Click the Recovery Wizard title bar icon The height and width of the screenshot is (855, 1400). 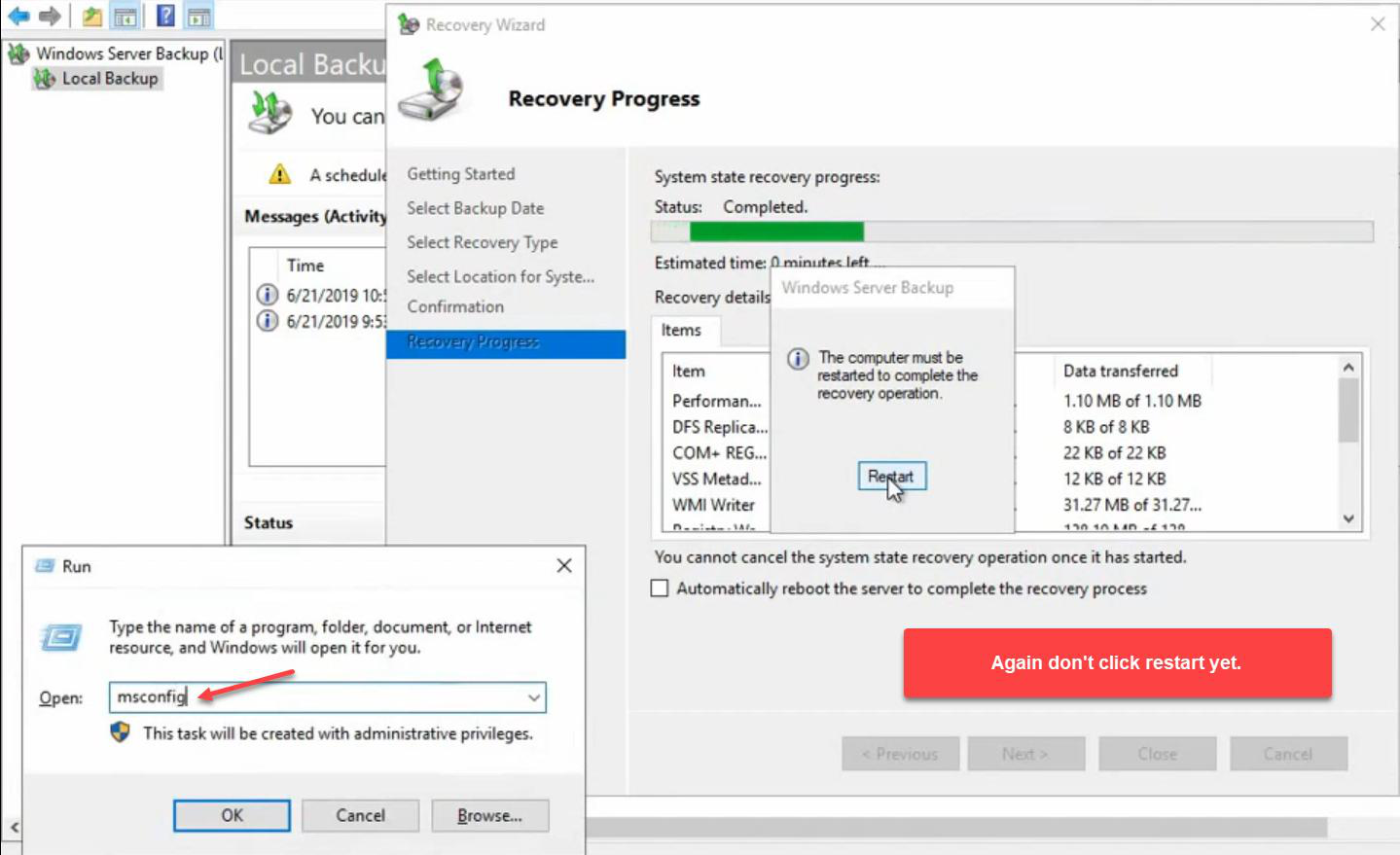pyautogui.click(x=409, y=24)
